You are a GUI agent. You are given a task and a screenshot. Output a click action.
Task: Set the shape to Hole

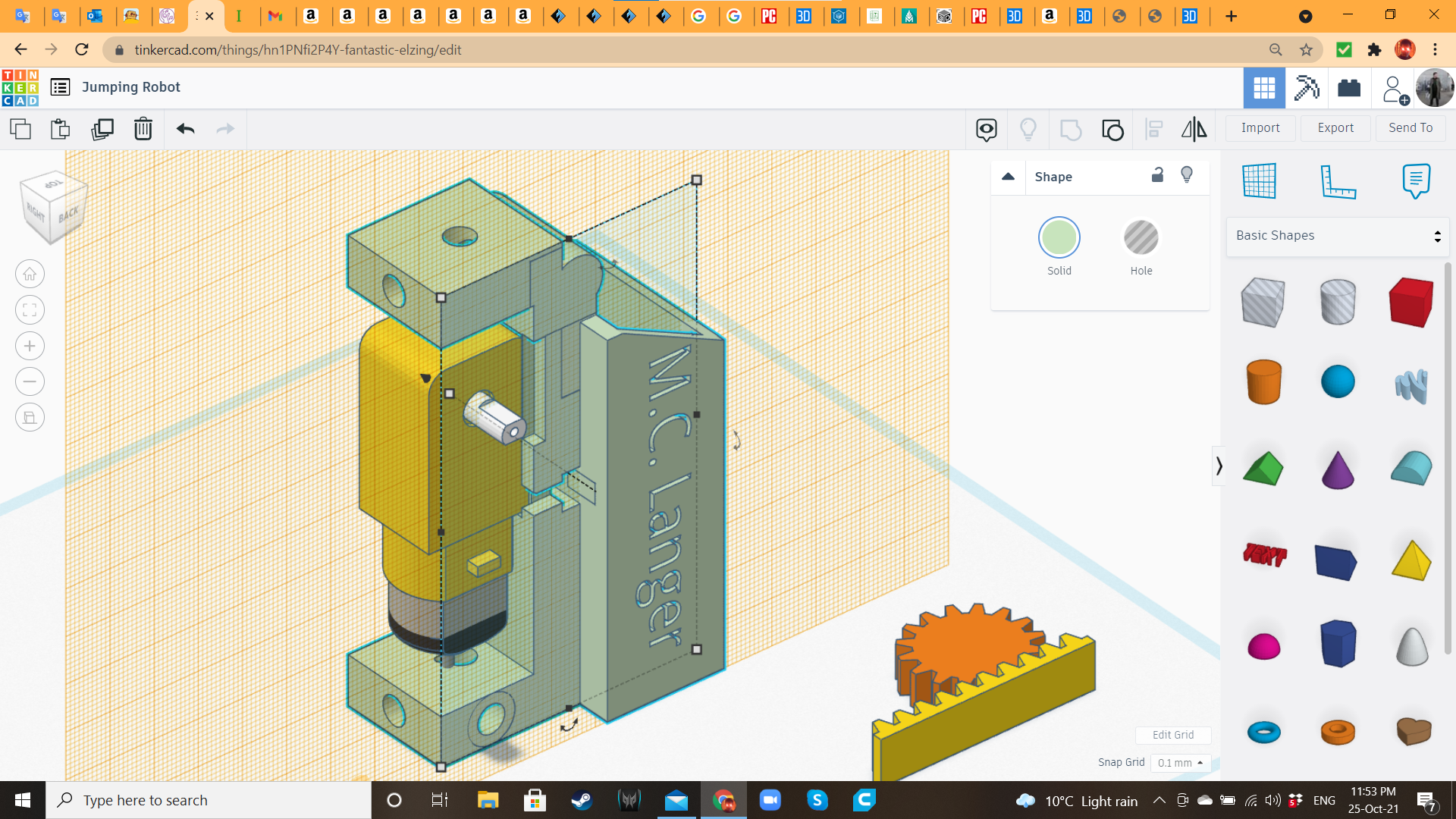pos(1141,238)
